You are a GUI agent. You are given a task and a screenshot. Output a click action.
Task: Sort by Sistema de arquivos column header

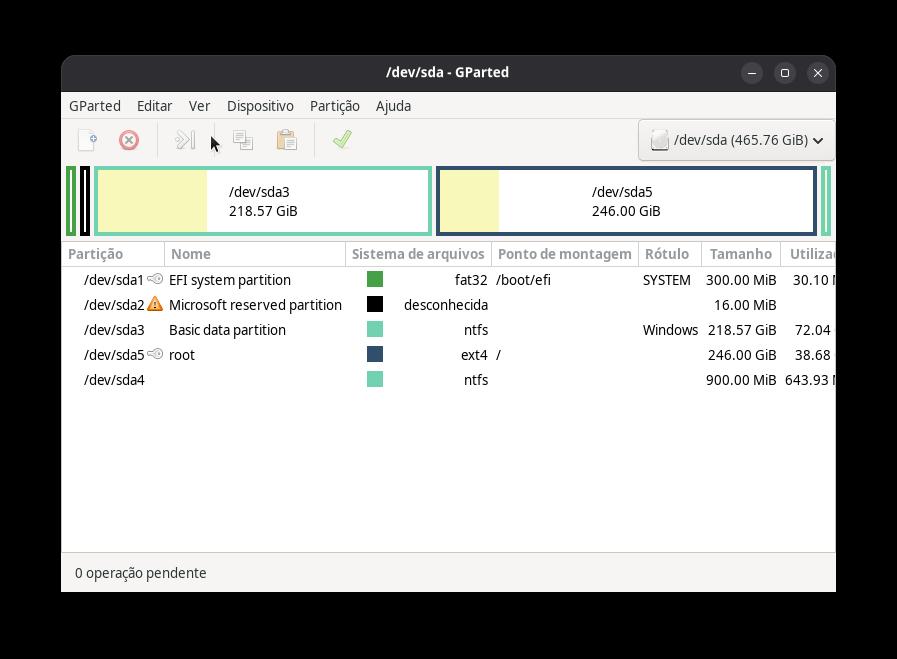[x=418, y=254]
